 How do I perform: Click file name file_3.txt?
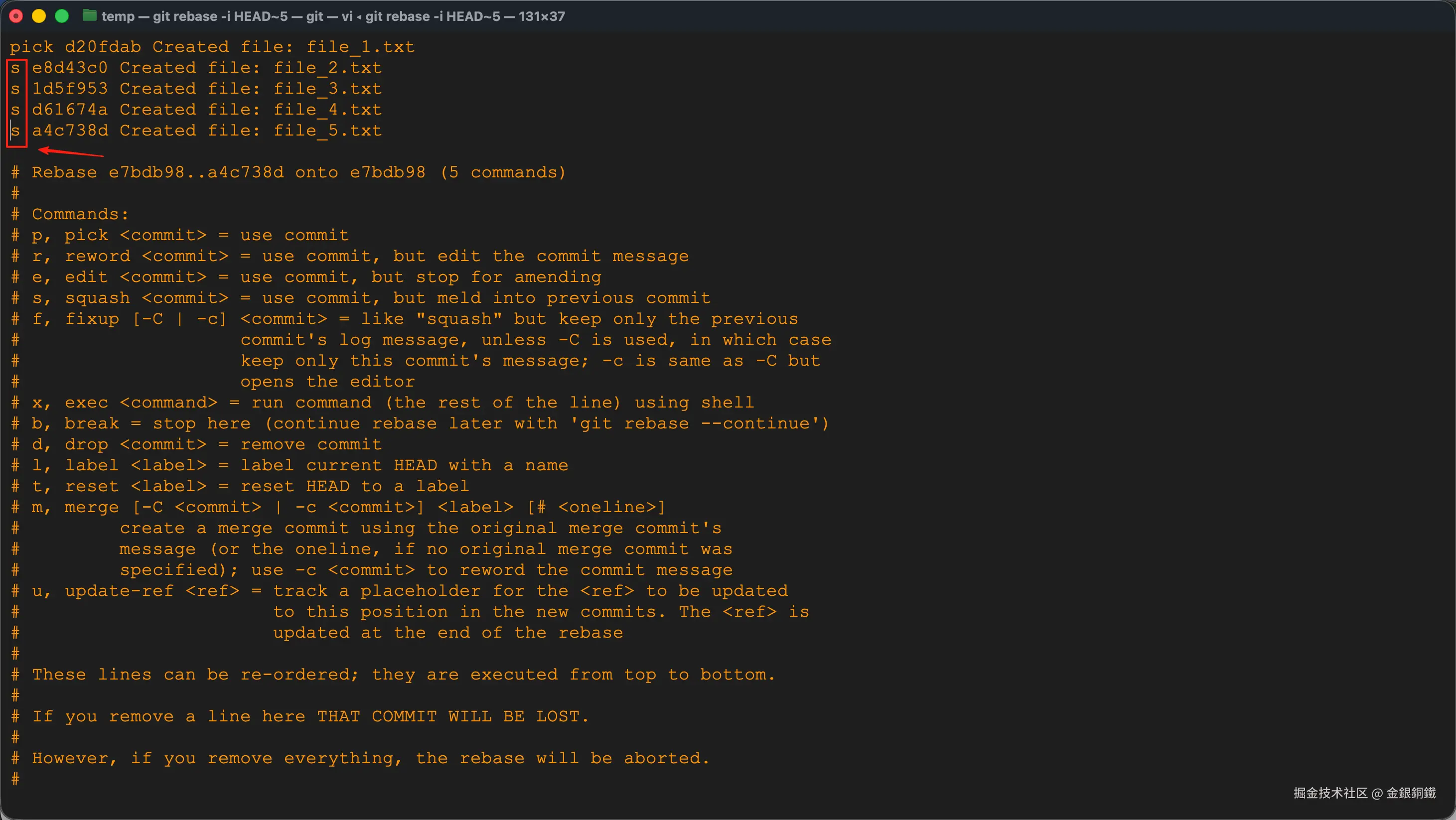click(328, 89)
